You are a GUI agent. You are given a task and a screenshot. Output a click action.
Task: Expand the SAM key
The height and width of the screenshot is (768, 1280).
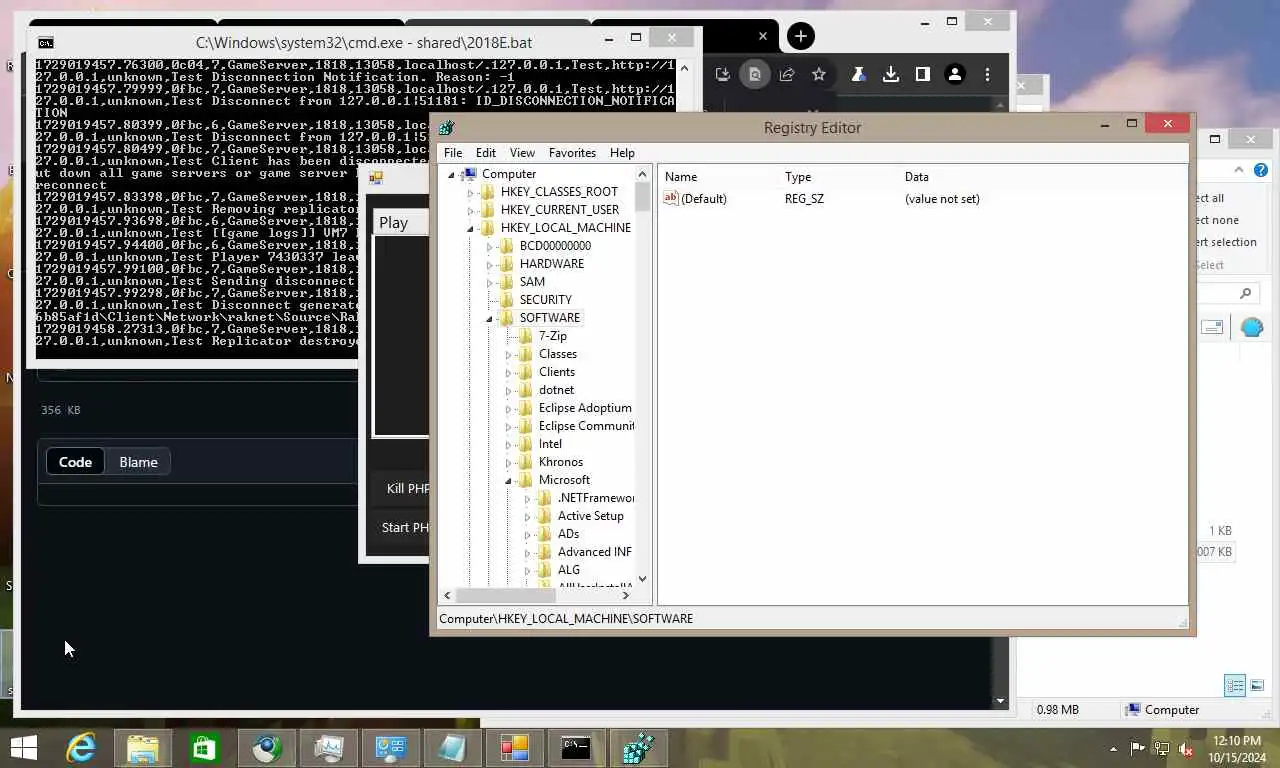point(489,282)
